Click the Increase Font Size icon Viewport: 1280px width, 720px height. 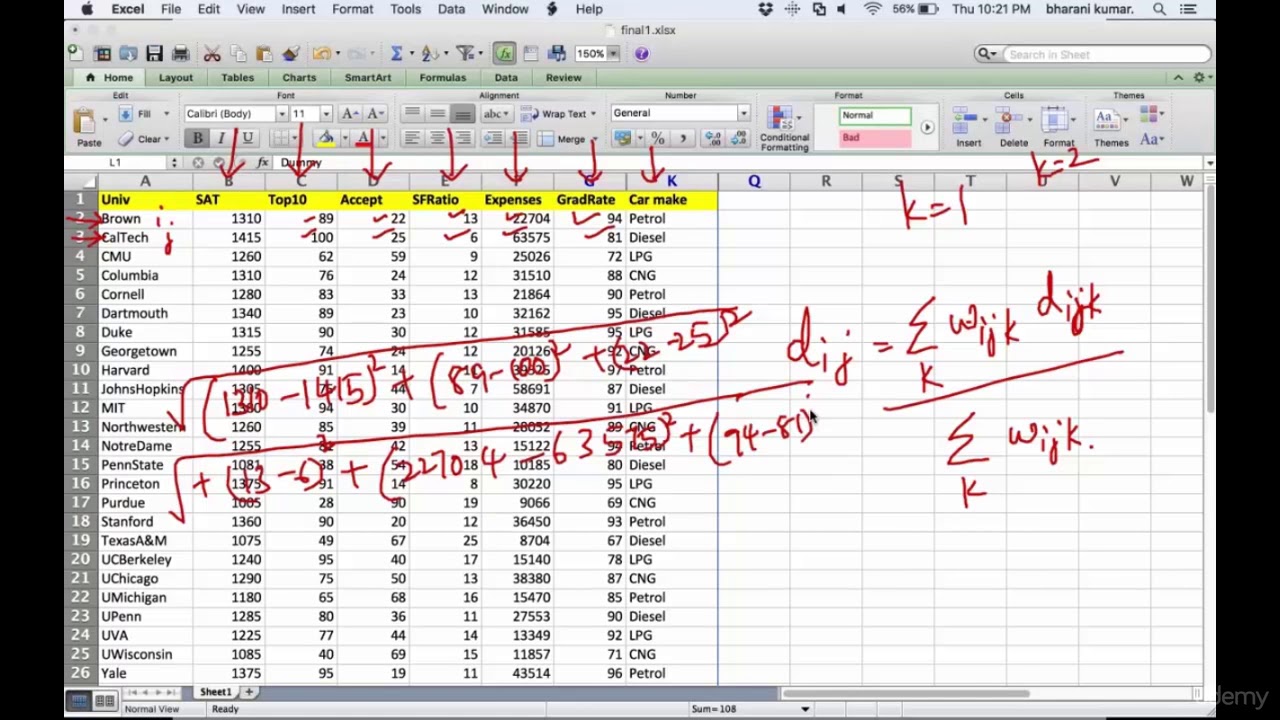point(350,114)
